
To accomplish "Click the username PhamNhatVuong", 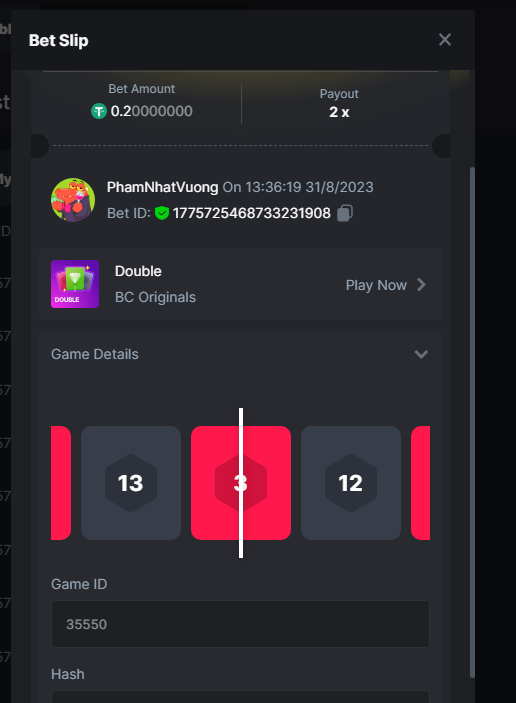I will (x=162, y=187).
